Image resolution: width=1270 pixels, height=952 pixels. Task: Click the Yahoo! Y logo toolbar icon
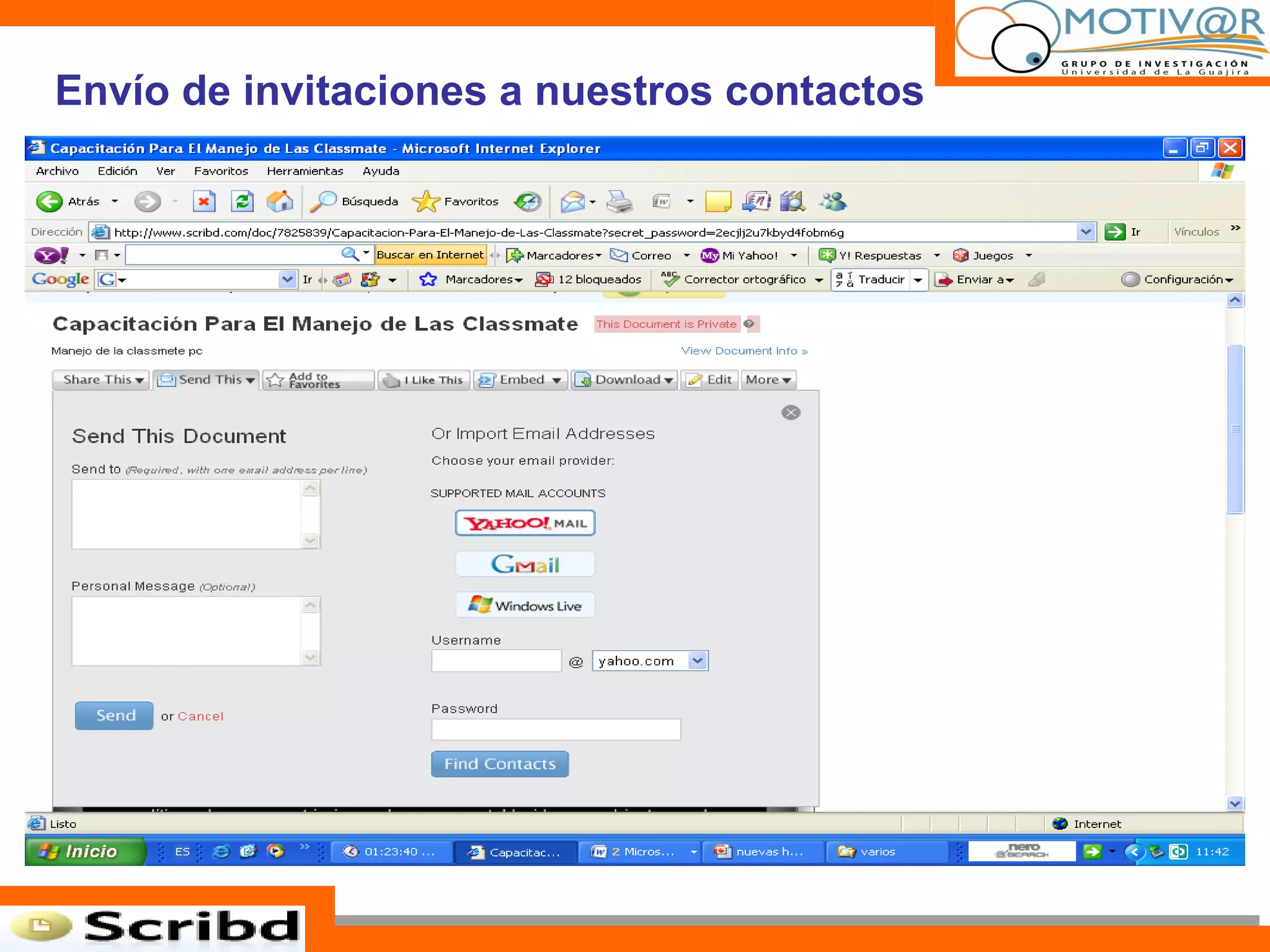[x=51, y=255]
